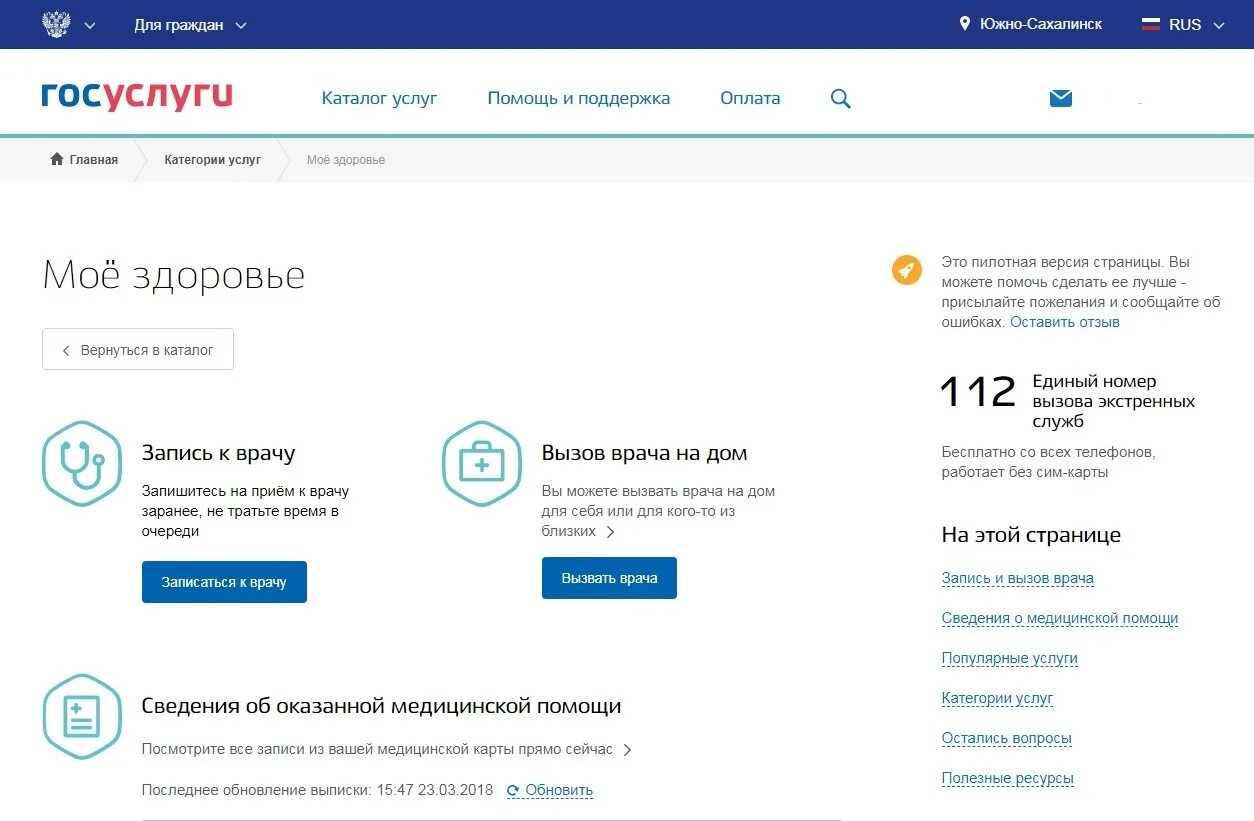This screenshot has width=1254, height=821.
Task: Click 'Вернуться в каталог' button
Action: [138, 349]
